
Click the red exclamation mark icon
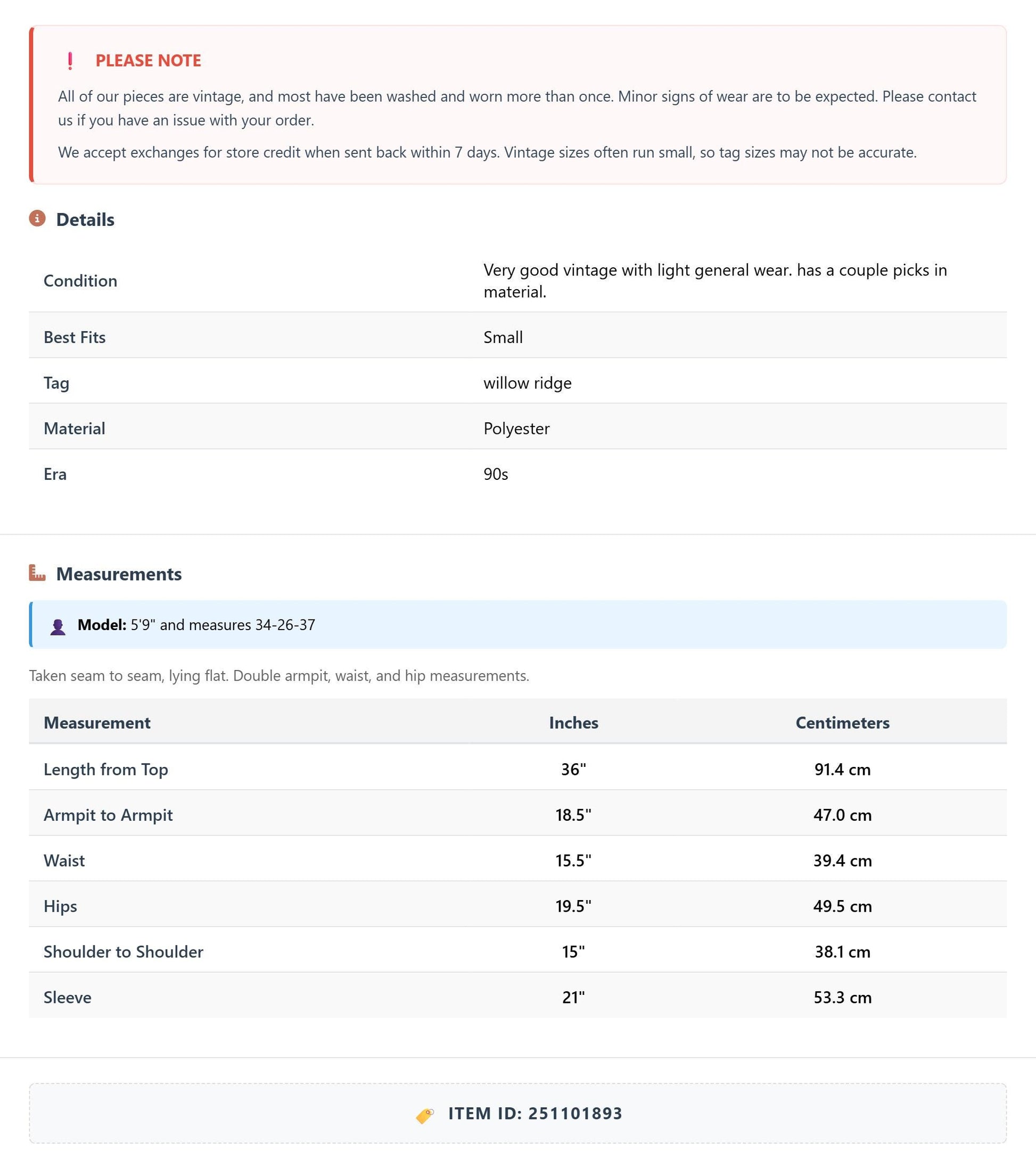(x=70, y=61)
